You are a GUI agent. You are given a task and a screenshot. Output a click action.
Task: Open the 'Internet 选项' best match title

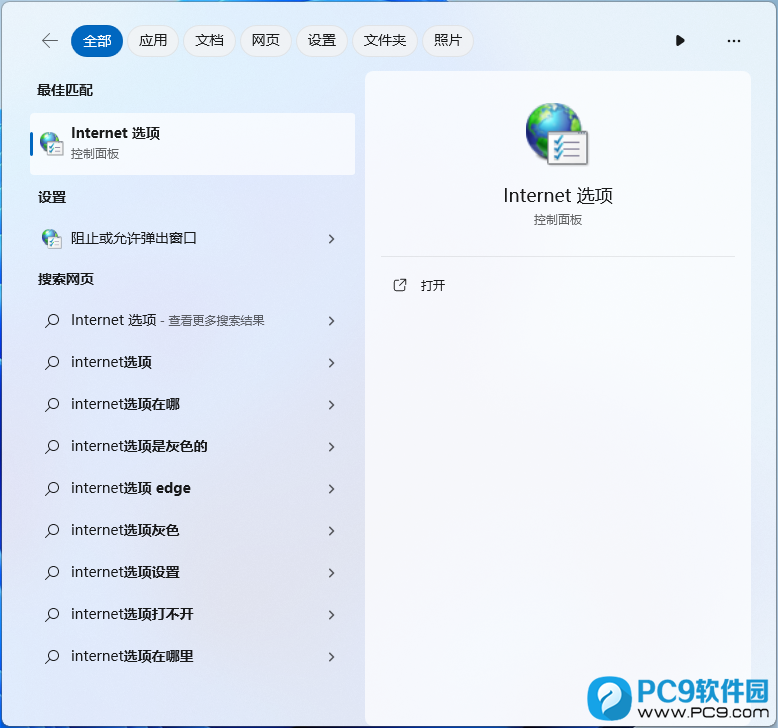(116, 133)
